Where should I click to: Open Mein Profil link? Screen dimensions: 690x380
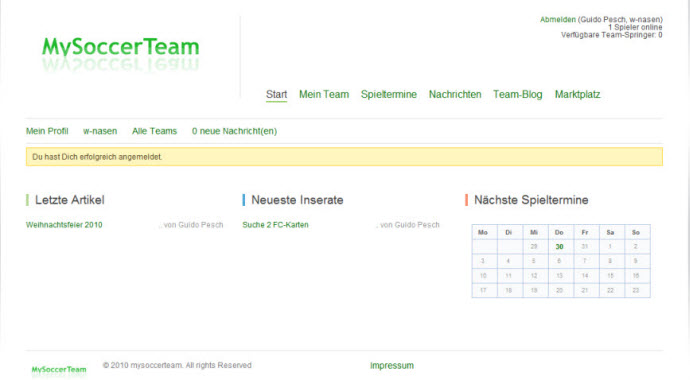[x=47, y=131]
